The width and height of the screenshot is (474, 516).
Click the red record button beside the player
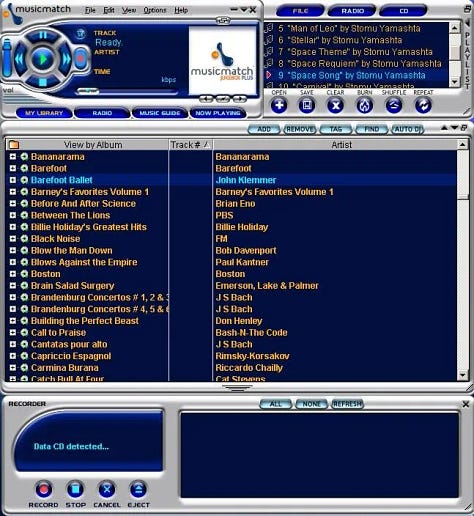[81, 59]
